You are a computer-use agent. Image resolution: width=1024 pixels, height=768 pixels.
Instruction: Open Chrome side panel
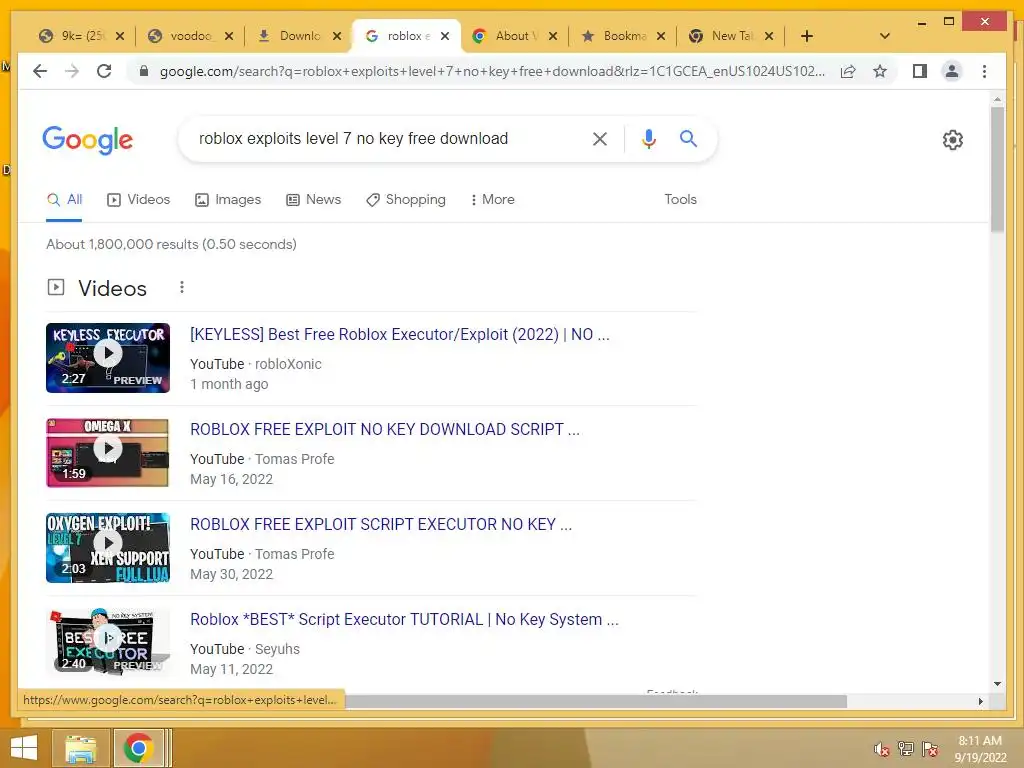(920, 71)
